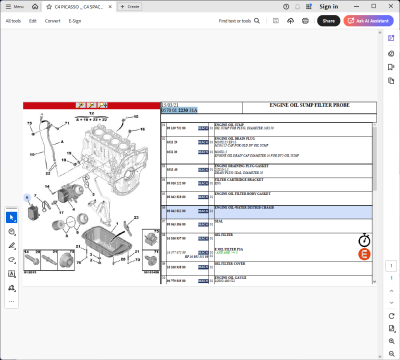Select the arrow selection tool

[12, 218]
